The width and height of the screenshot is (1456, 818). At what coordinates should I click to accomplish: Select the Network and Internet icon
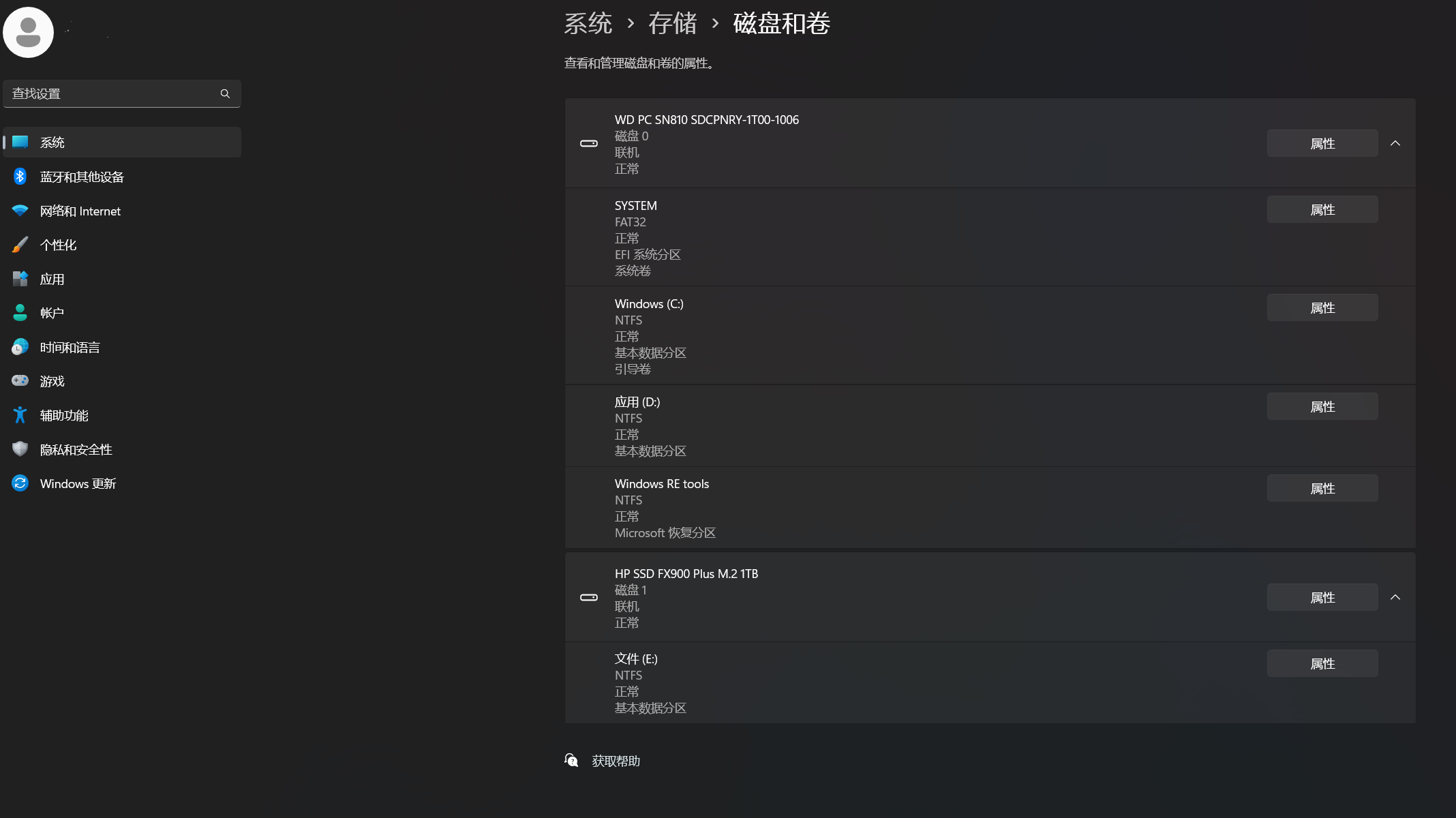tap(20, 211)
